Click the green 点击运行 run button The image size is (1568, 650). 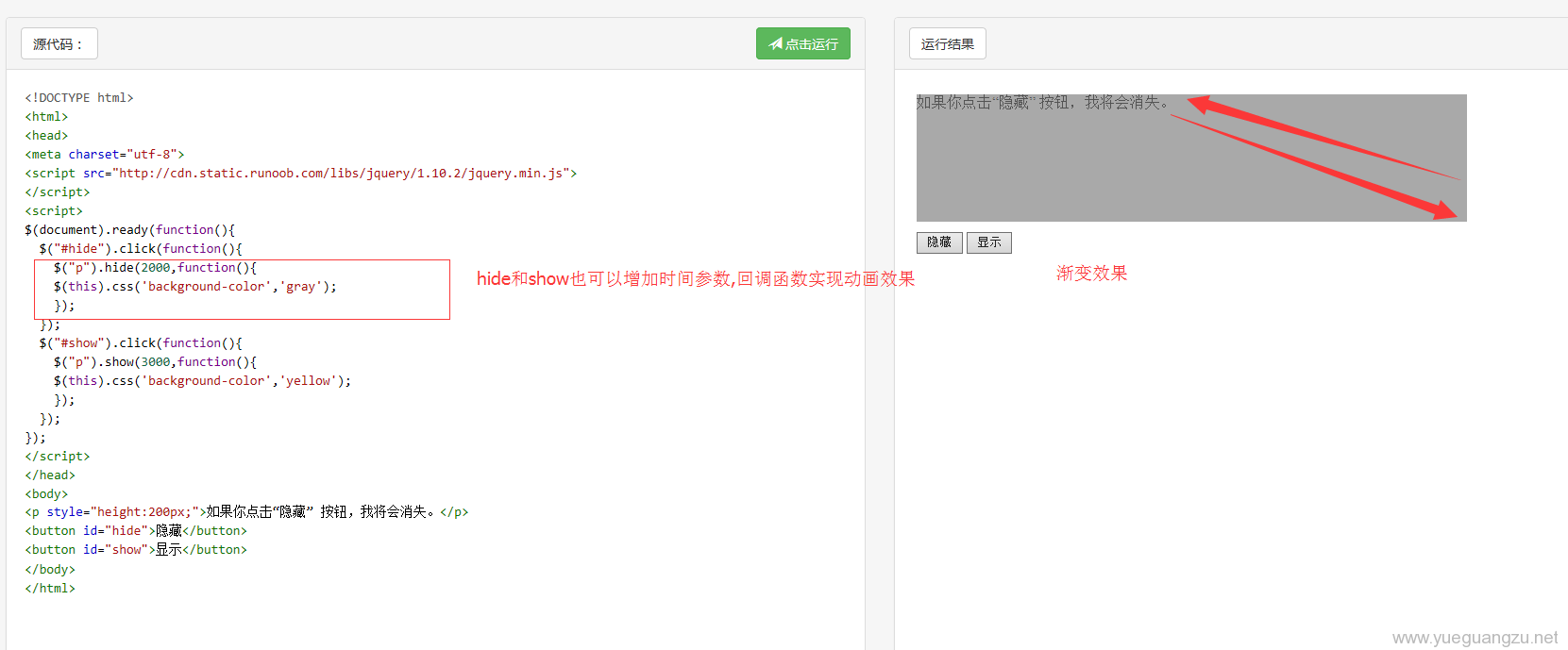pyautogui.click(x=802, y=43)
